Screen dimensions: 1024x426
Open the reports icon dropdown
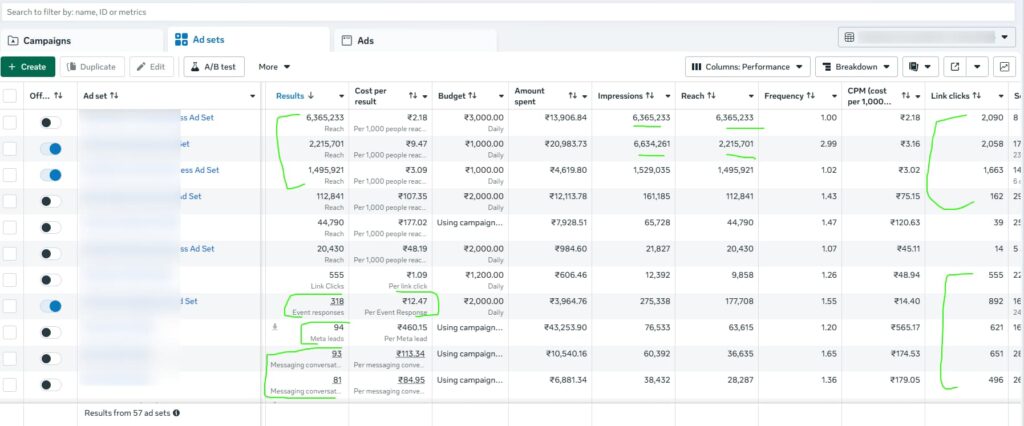tap(919, 67)
